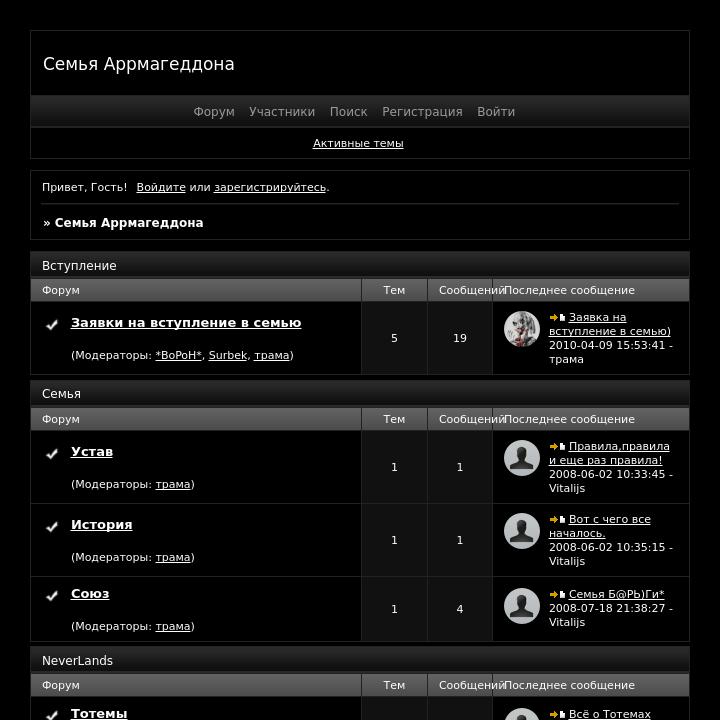The image size is (720, 720).
Task: Click message count 19 in Заявки row
Action: click(460, 338)
